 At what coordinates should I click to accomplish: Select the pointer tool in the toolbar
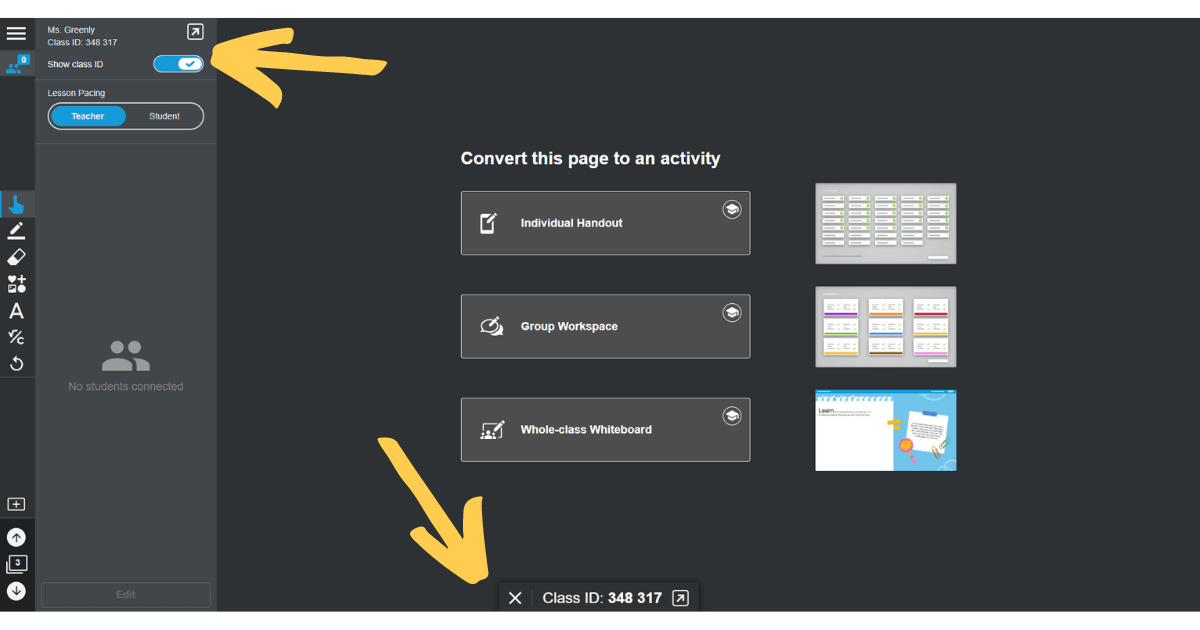click(16, 204)
